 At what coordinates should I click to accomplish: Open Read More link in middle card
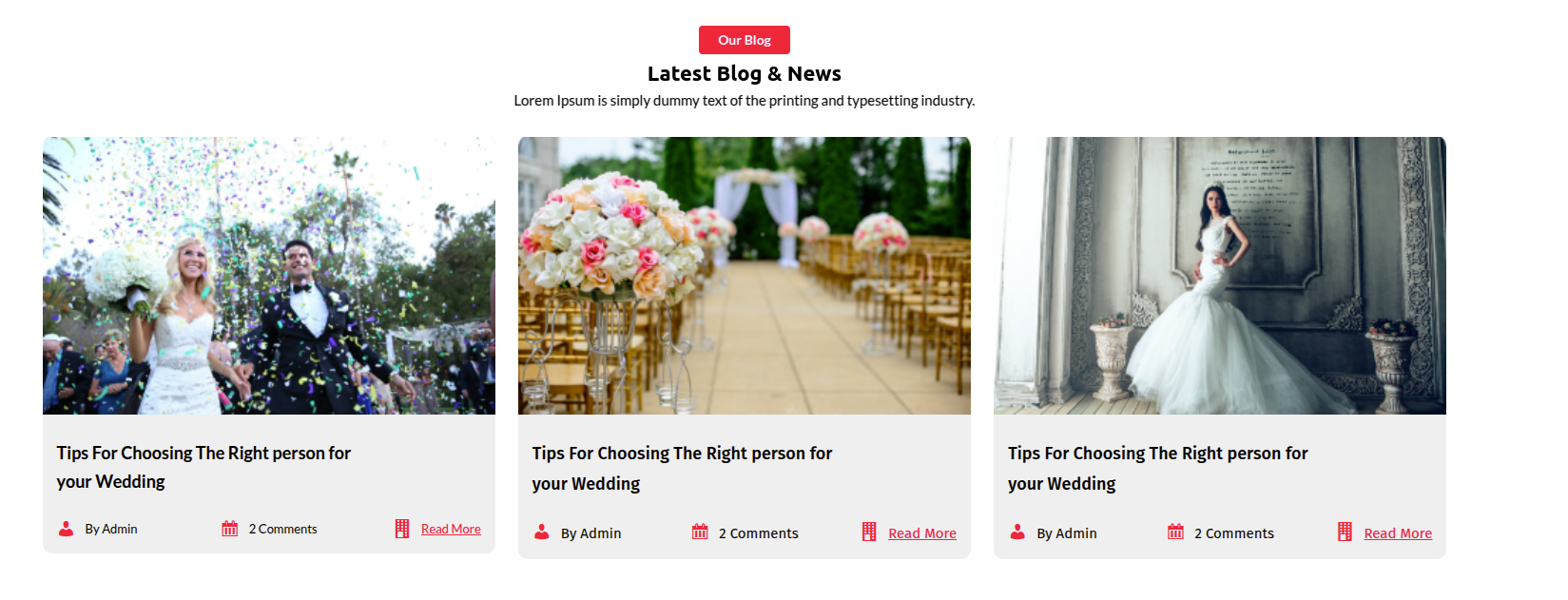(x=922, y=533)
